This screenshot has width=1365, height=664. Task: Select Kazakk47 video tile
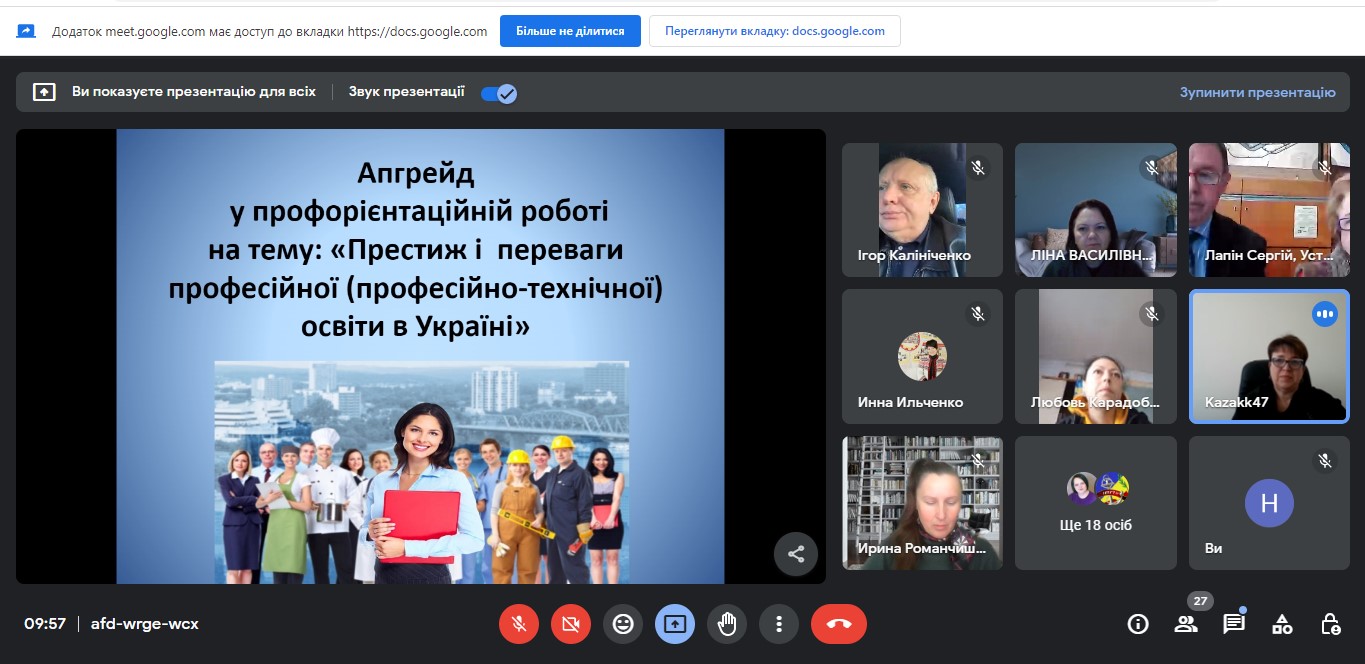pyautogui.click(x=1269, y=357)
